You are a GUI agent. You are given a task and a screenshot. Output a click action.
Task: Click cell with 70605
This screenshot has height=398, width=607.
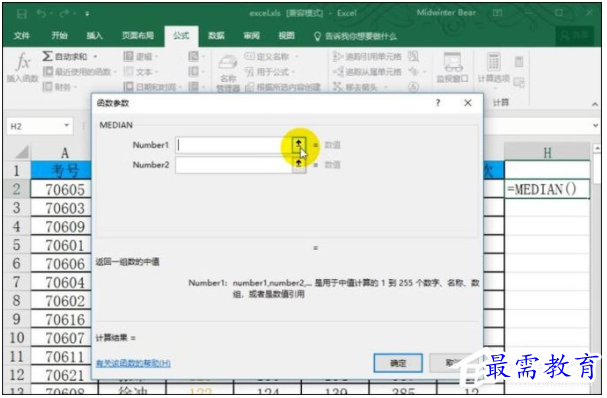61,190
